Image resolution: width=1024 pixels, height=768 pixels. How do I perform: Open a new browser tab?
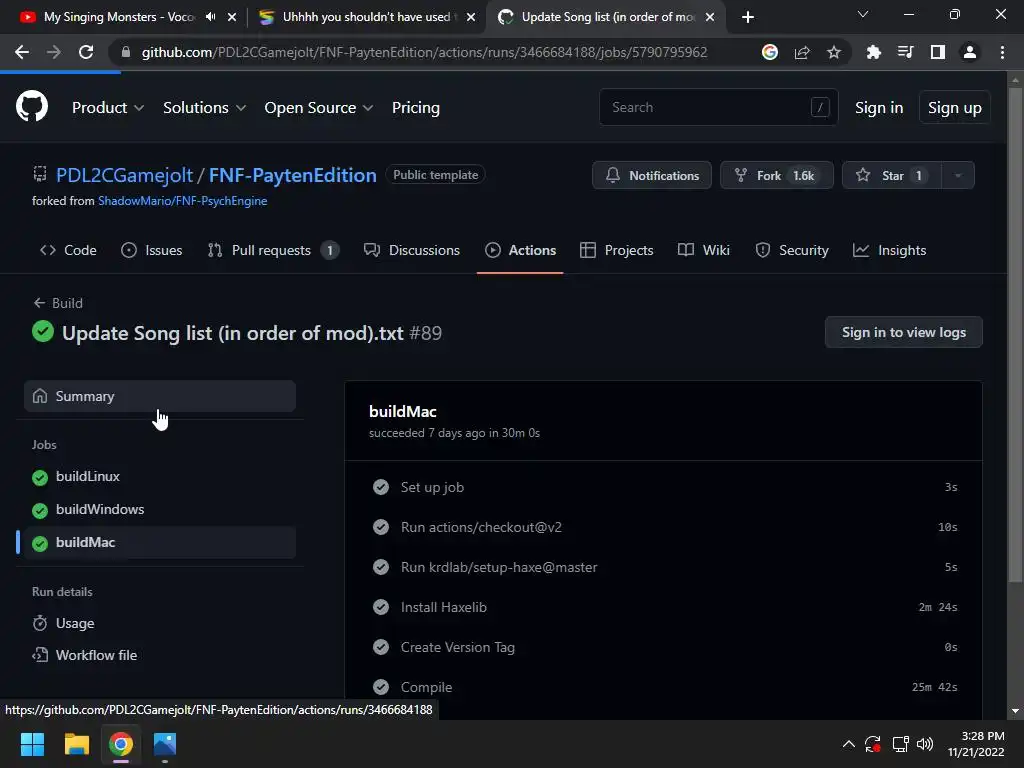(x=748, y=17)
